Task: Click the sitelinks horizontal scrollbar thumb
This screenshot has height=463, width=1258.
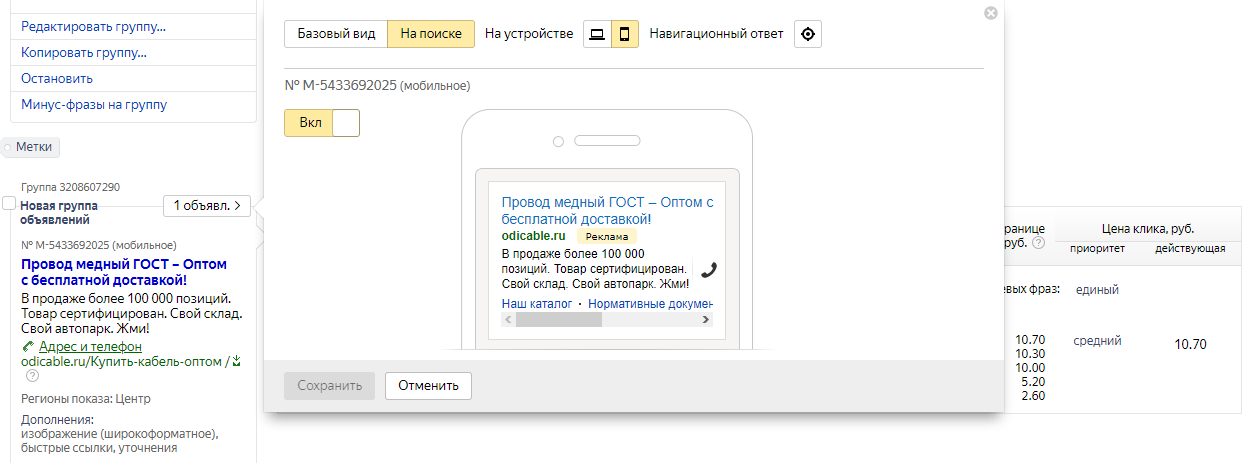Action: click(x=559, y=320)
